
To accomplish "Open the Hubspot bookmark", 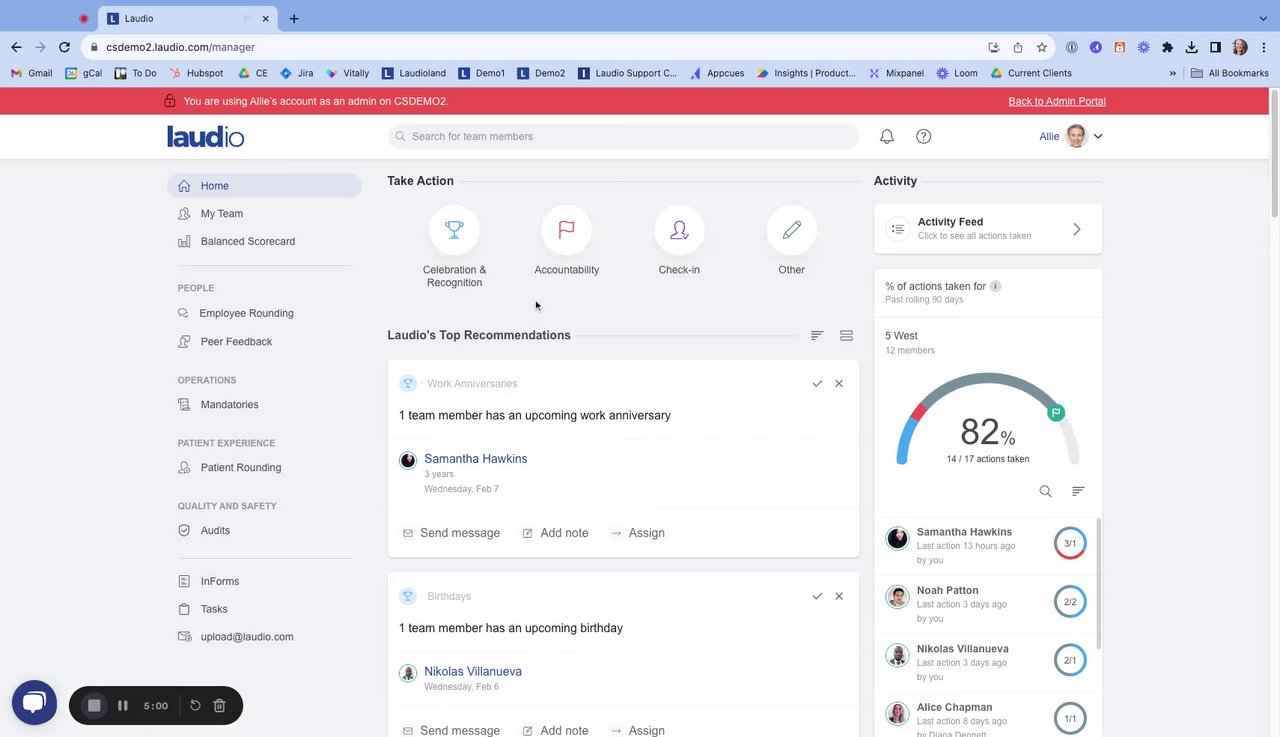I will (197, 73).
